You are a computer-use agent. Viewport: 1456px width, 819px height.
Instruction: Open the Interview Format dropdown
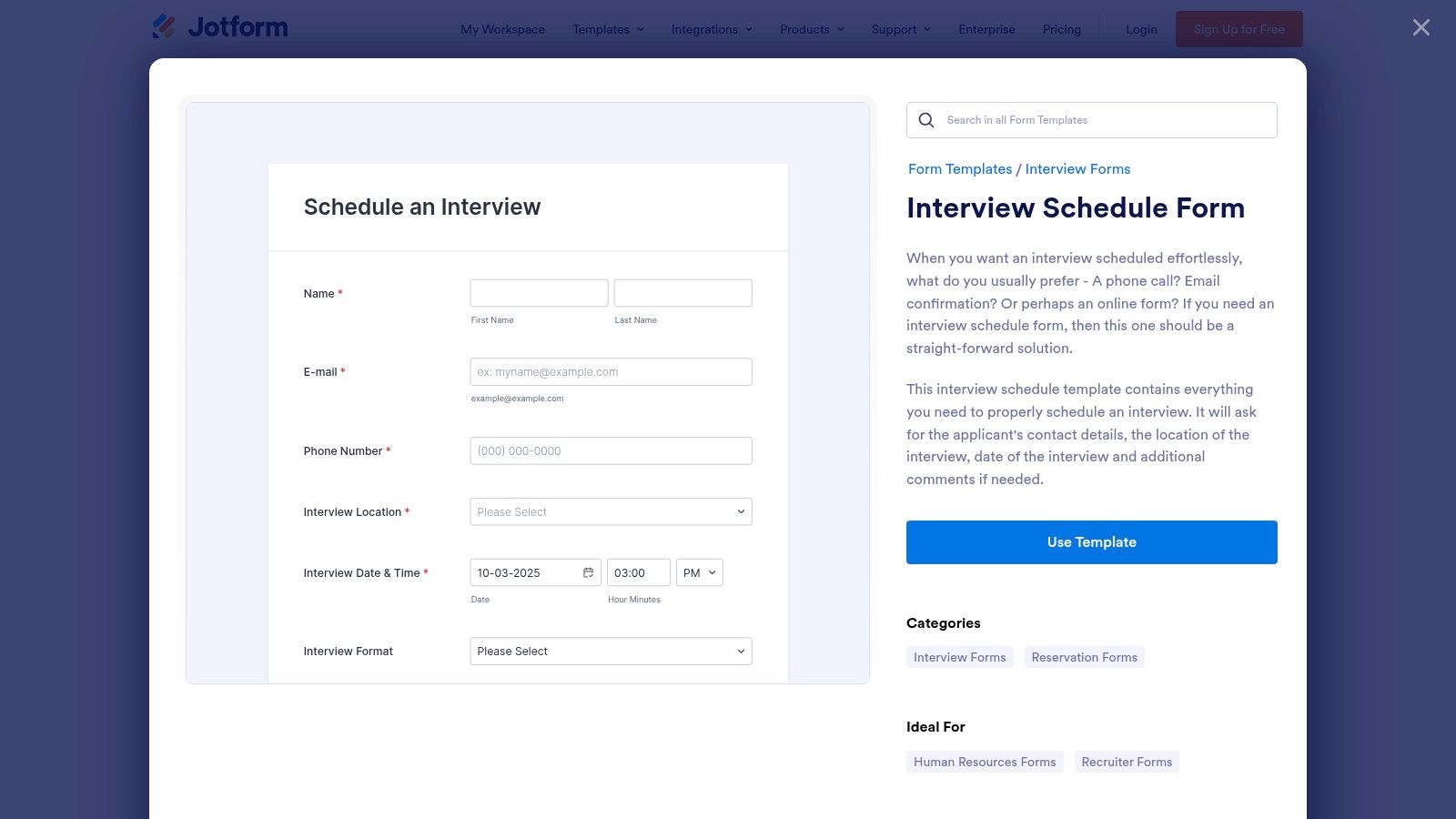(611, 652)
